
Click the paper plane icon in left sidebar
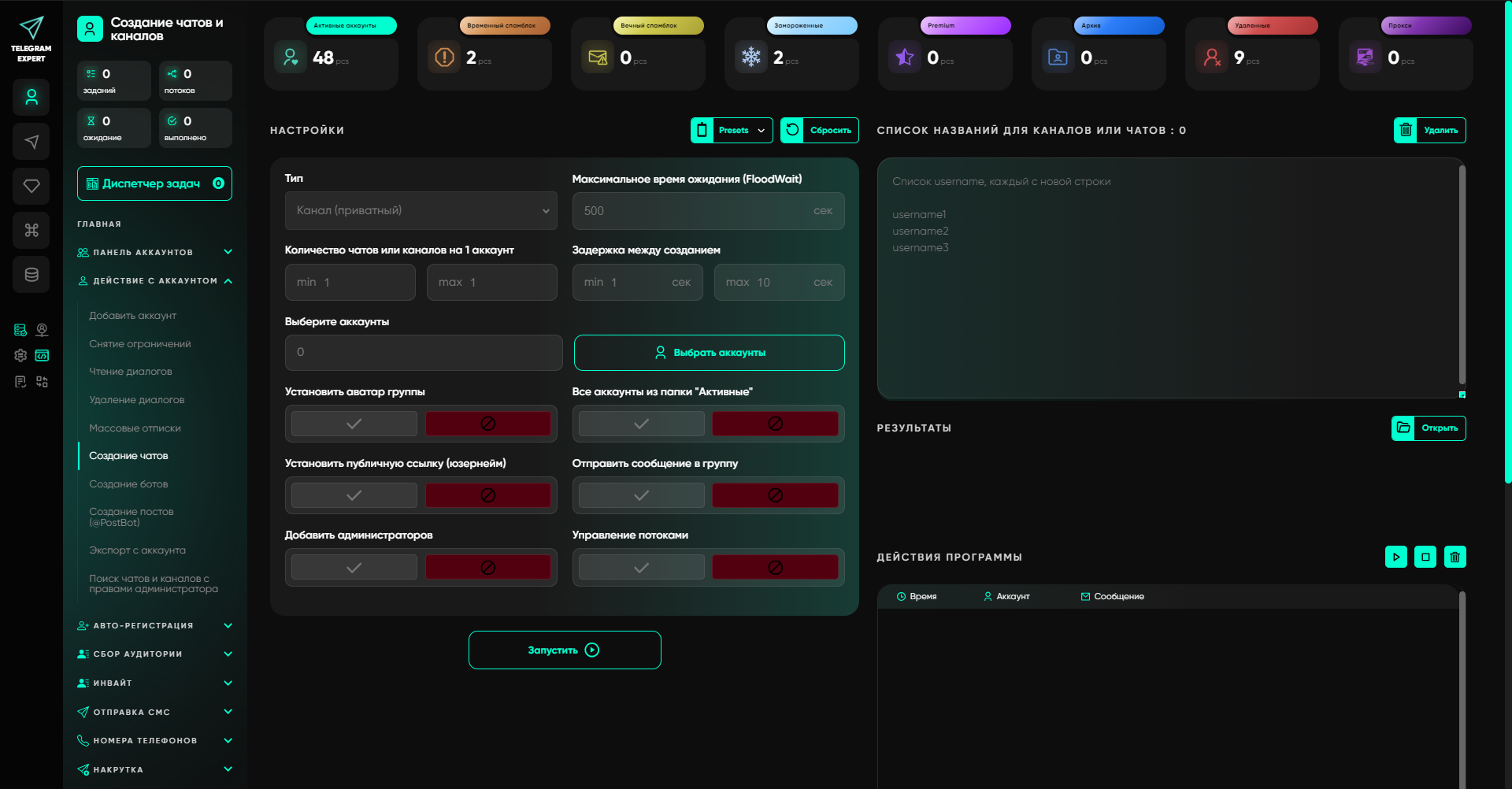coord(31,142)
